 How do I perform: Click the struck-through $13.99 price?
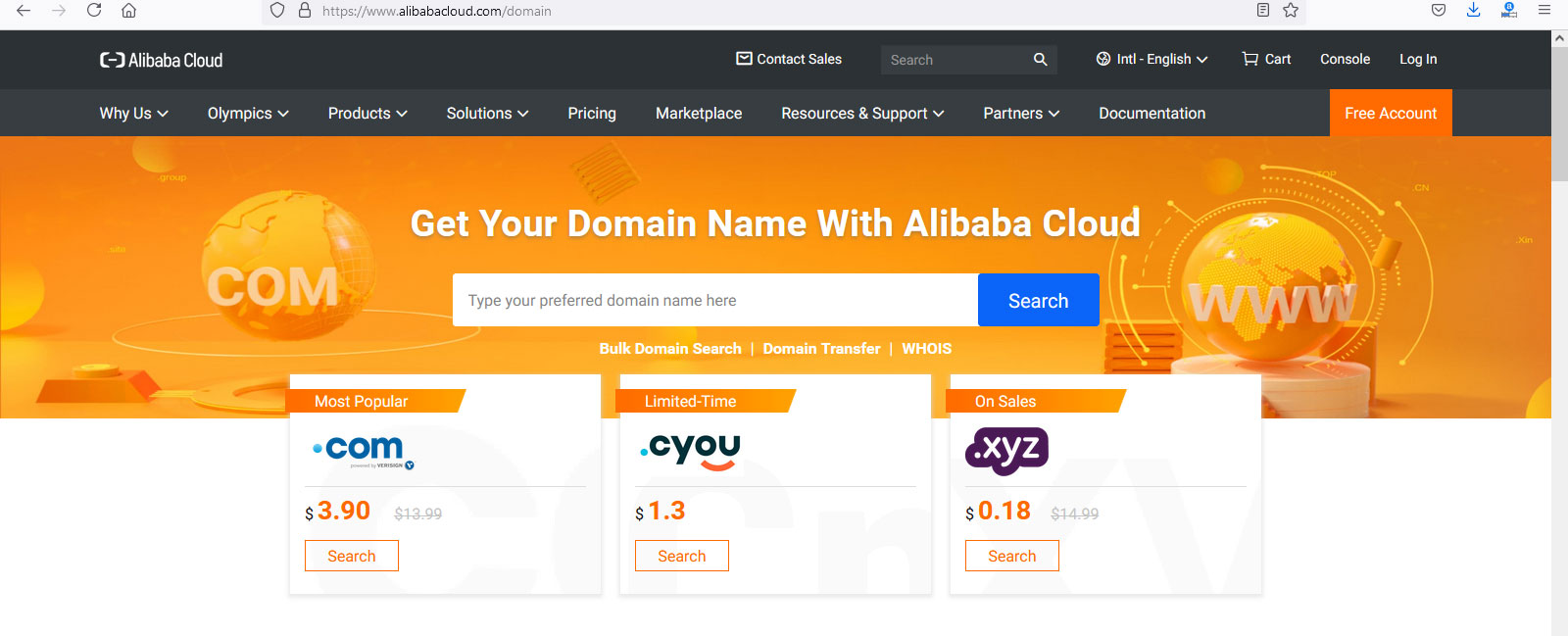417,514
